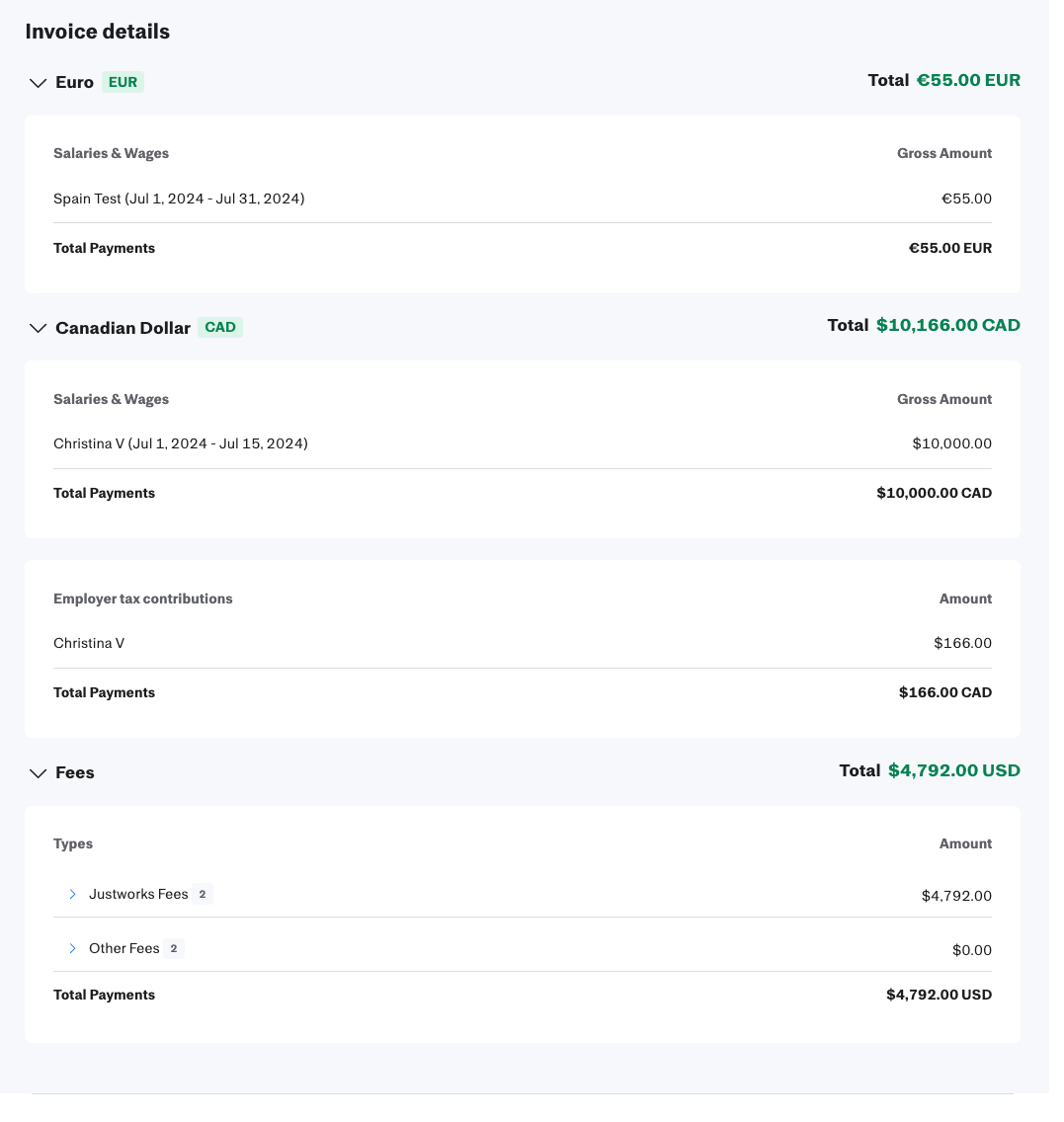Open Christina V employer tax contribution details
Viewport: 1064px width, 1122px height.
click(89, 643)
